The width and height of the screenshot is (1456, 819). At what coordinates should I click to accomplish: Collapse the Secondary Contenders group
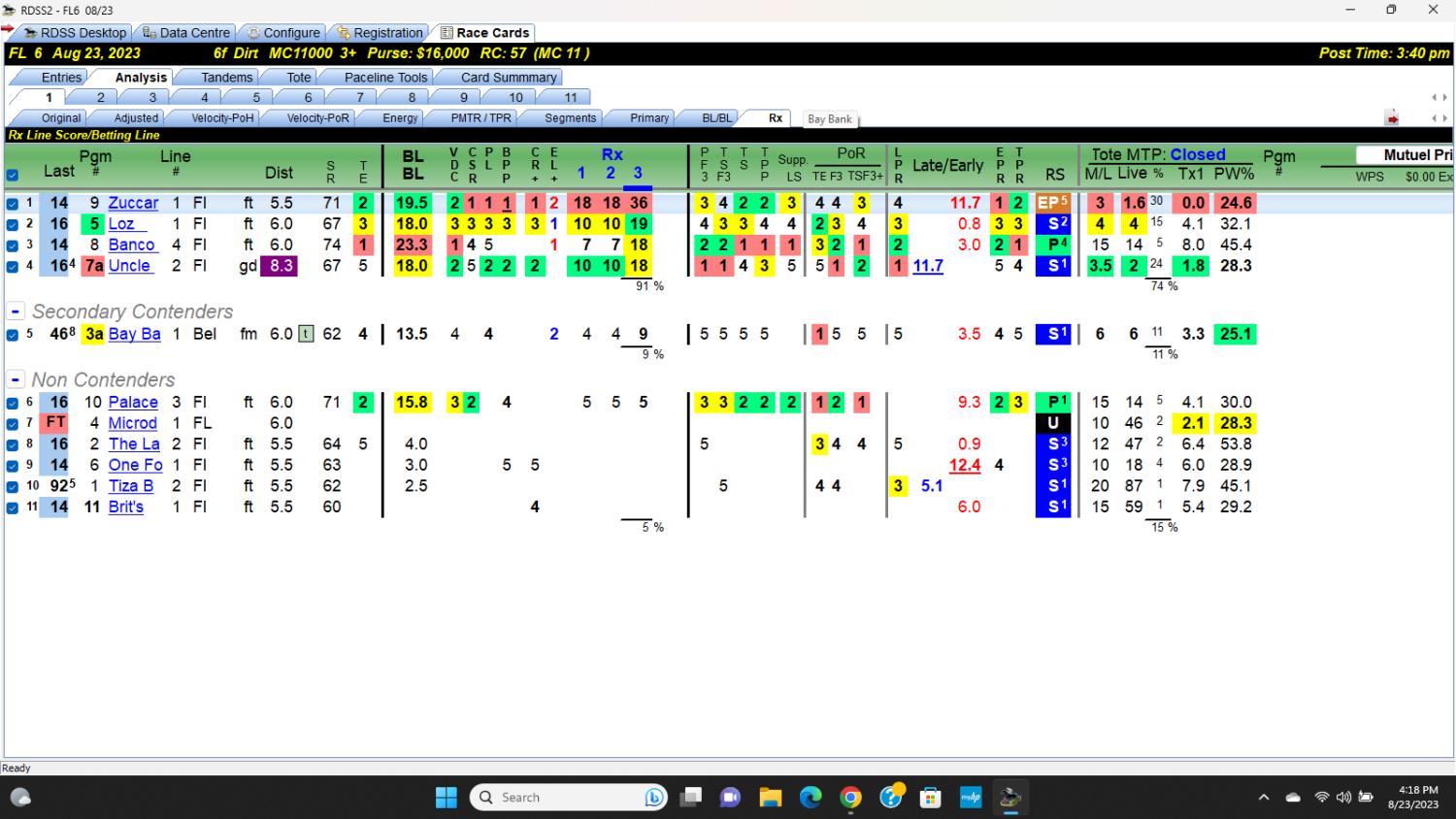[16, 311]
